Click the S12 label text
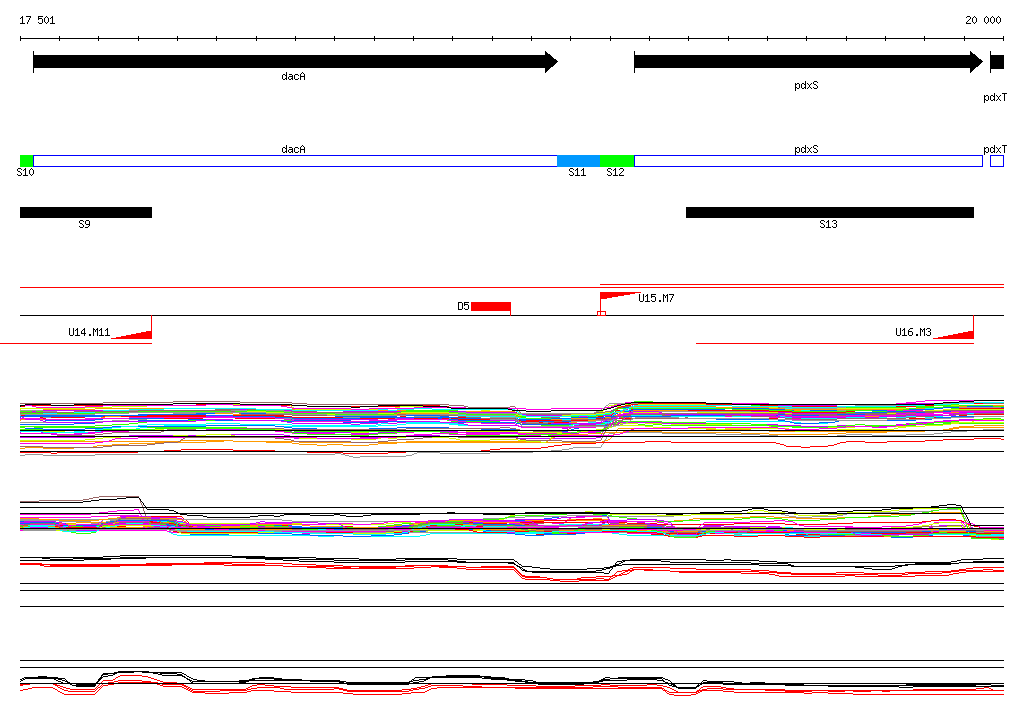Viewport: 1024px width, 714px height. point(615,172)
